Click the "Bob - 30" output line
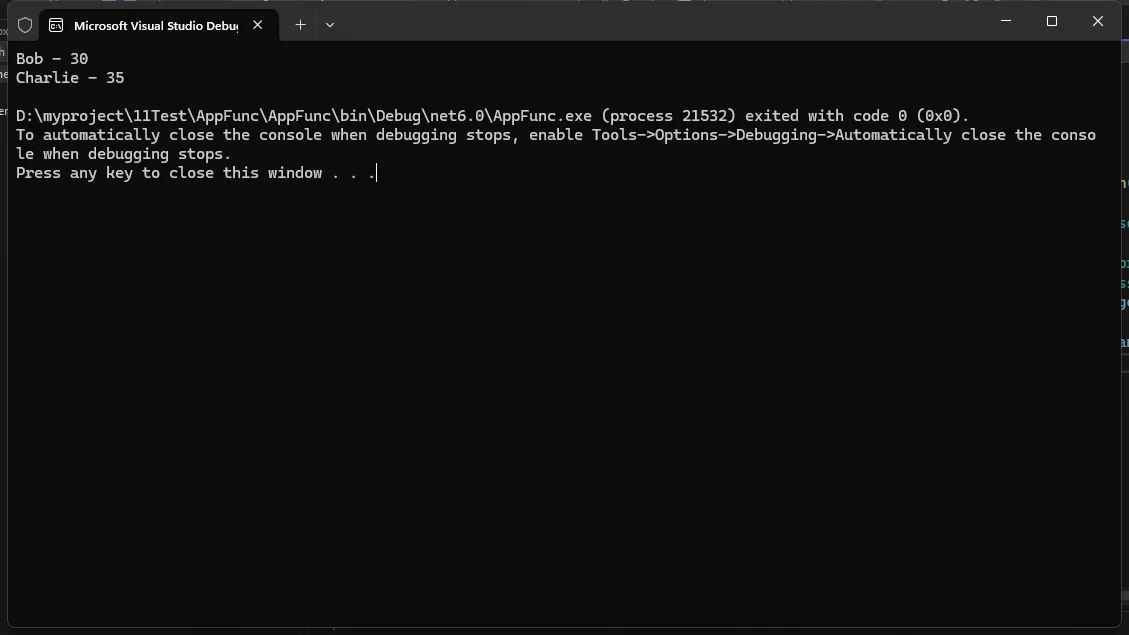Image resolution: width=1129 pixels, height=635 pixels. coord(52,59)
